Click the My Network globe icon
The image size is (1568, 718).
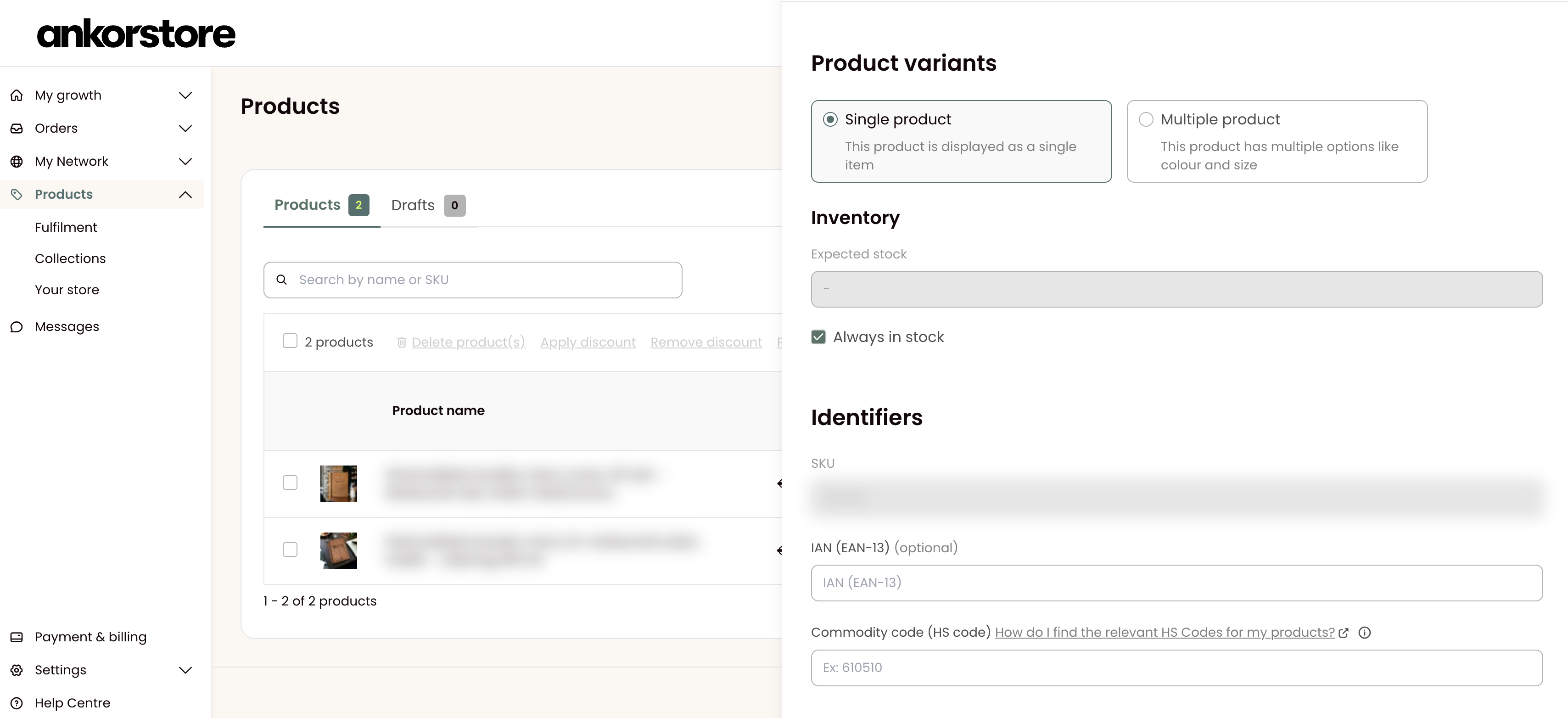tap(17, 162)
